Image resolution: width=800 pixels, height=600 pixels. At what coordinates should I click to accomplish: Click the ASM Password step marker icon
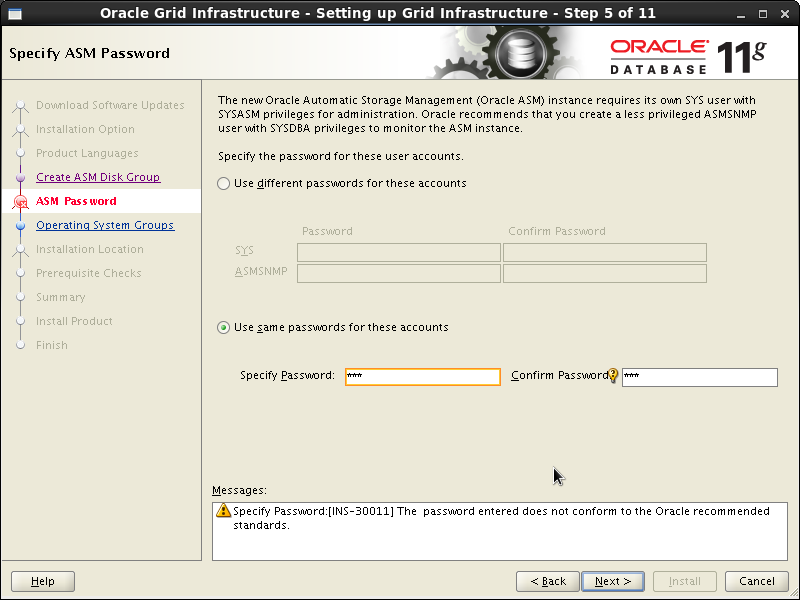tap(20, 202)
